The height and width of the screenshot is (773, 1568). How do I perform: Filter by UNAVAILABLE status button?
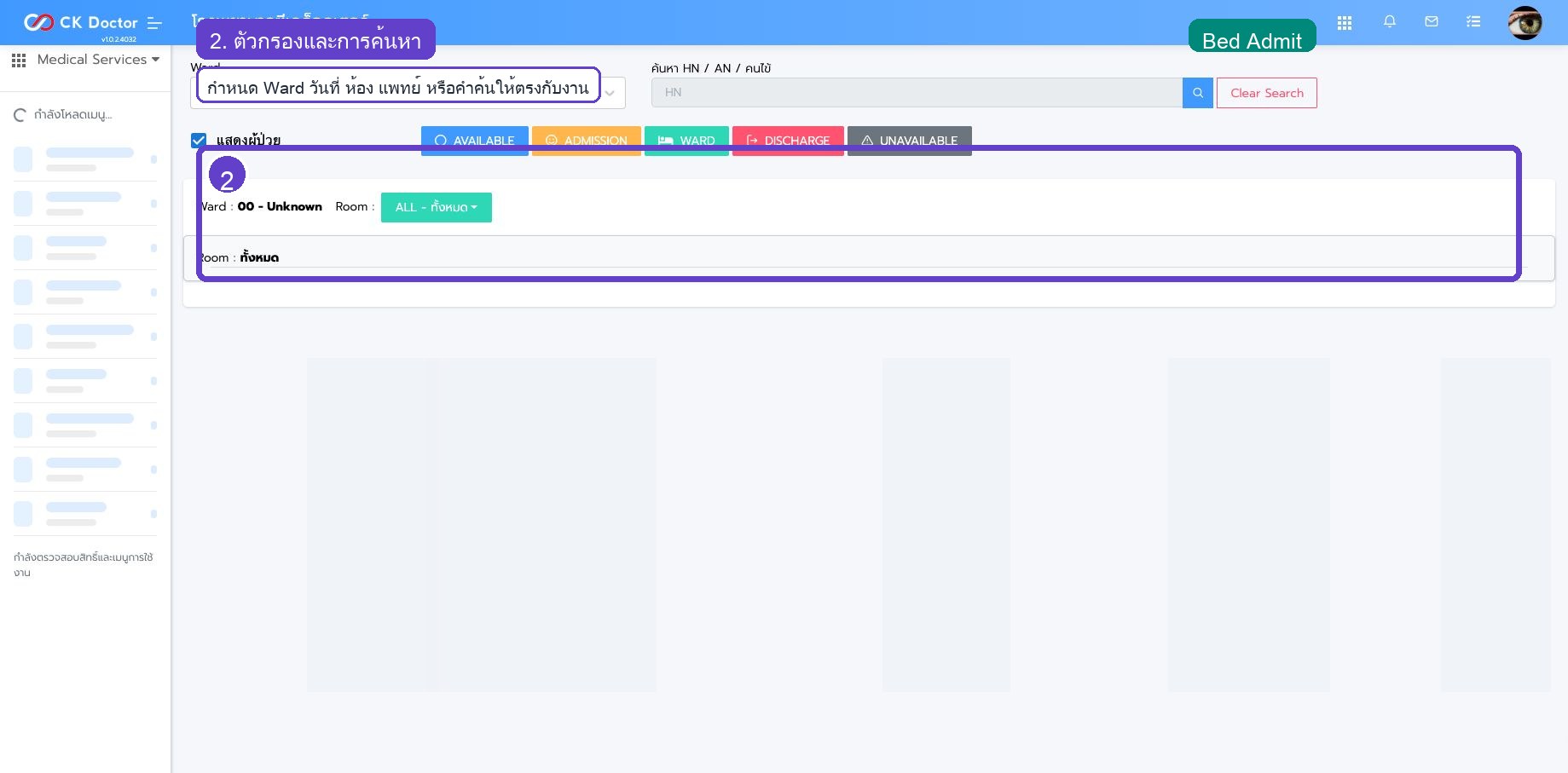910,141
